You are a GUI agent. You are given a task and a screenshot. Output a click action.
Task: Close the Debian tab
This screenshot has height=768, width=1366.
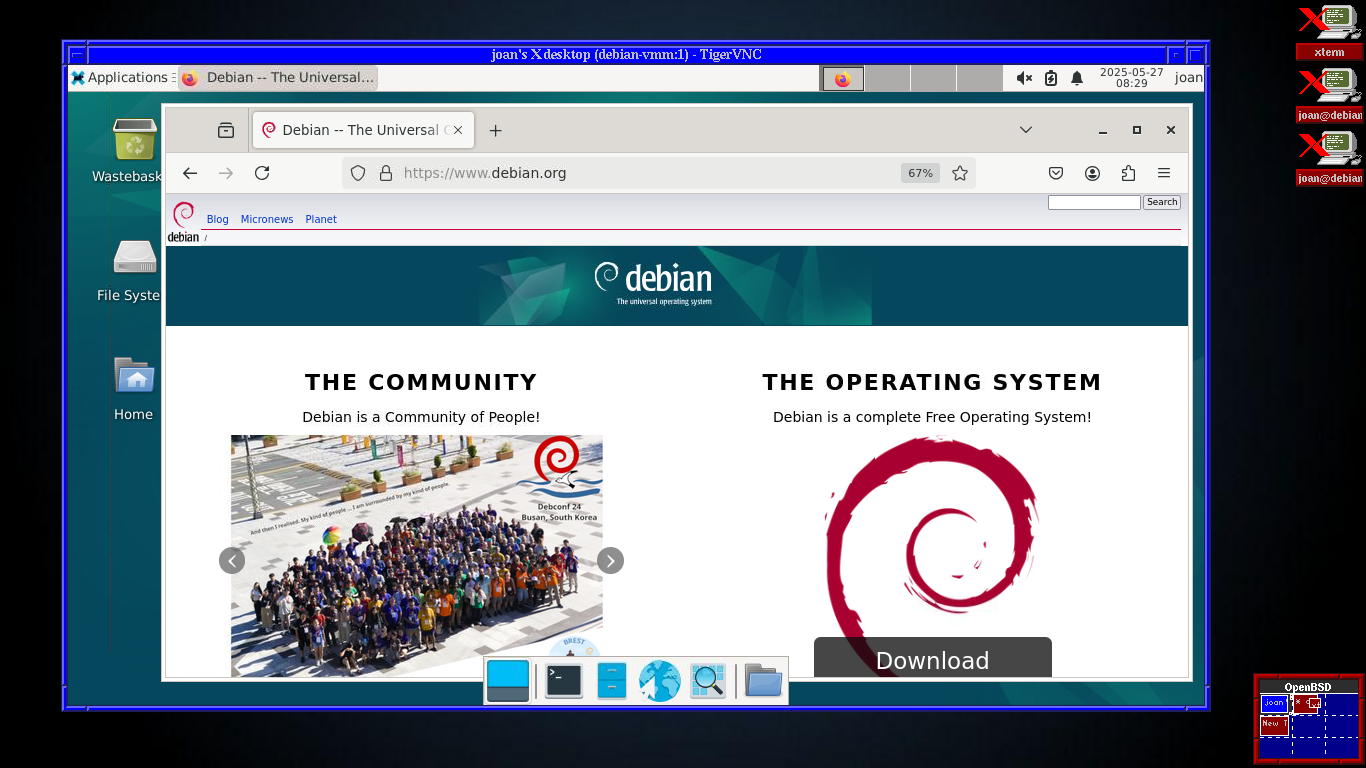coord(458,130)
